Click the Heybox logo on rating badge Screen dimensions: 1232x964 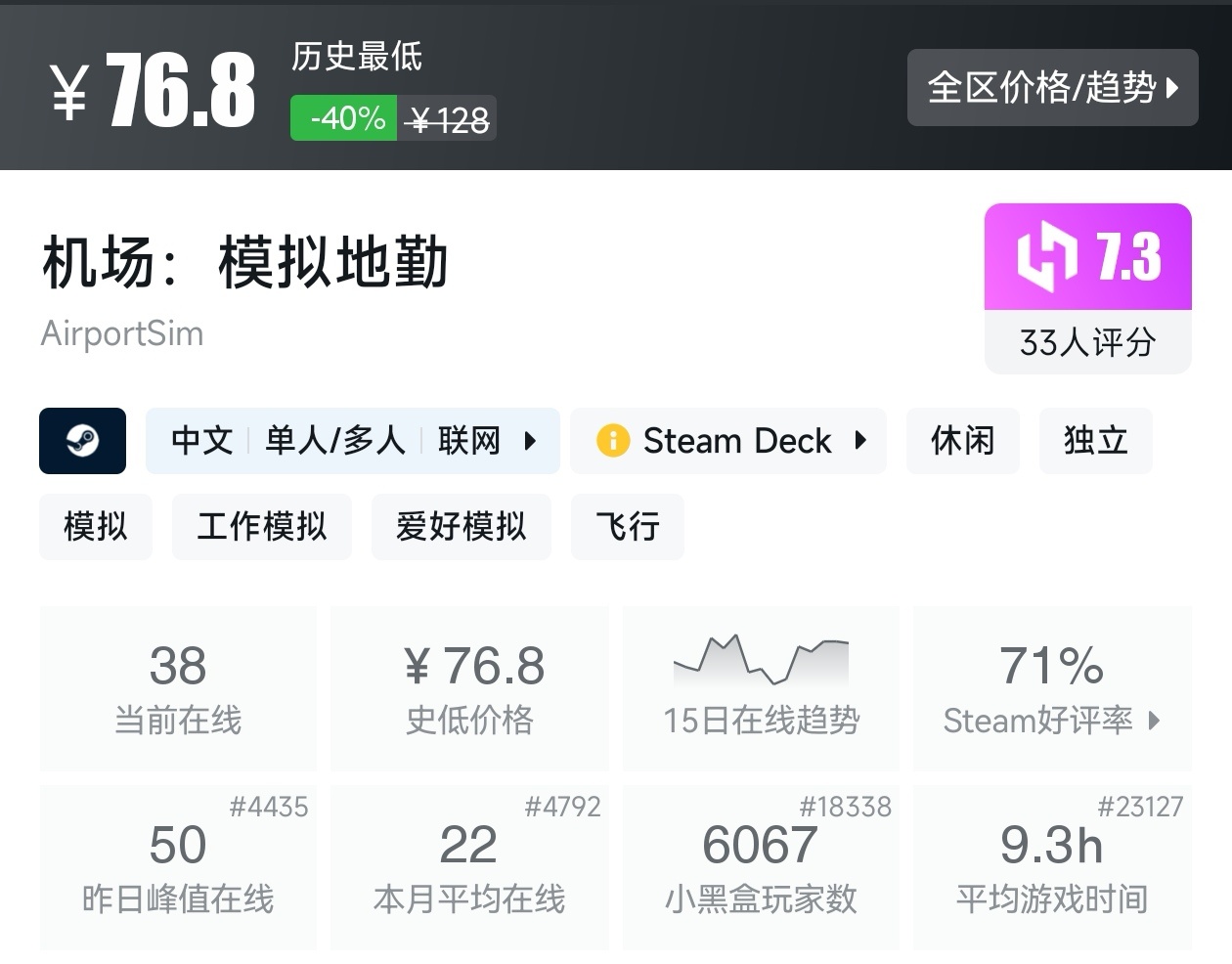[x=1046, y=257]
